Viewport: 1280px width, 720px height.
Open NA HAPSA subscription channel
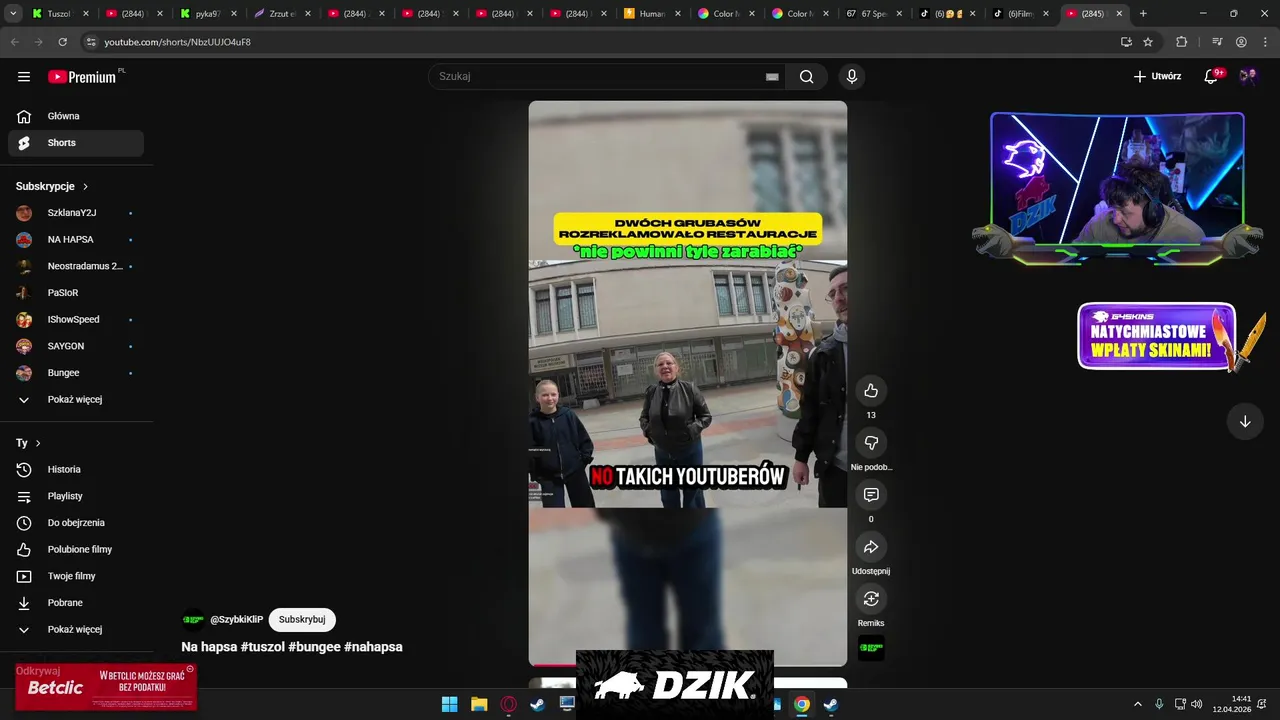pos(76,239)
